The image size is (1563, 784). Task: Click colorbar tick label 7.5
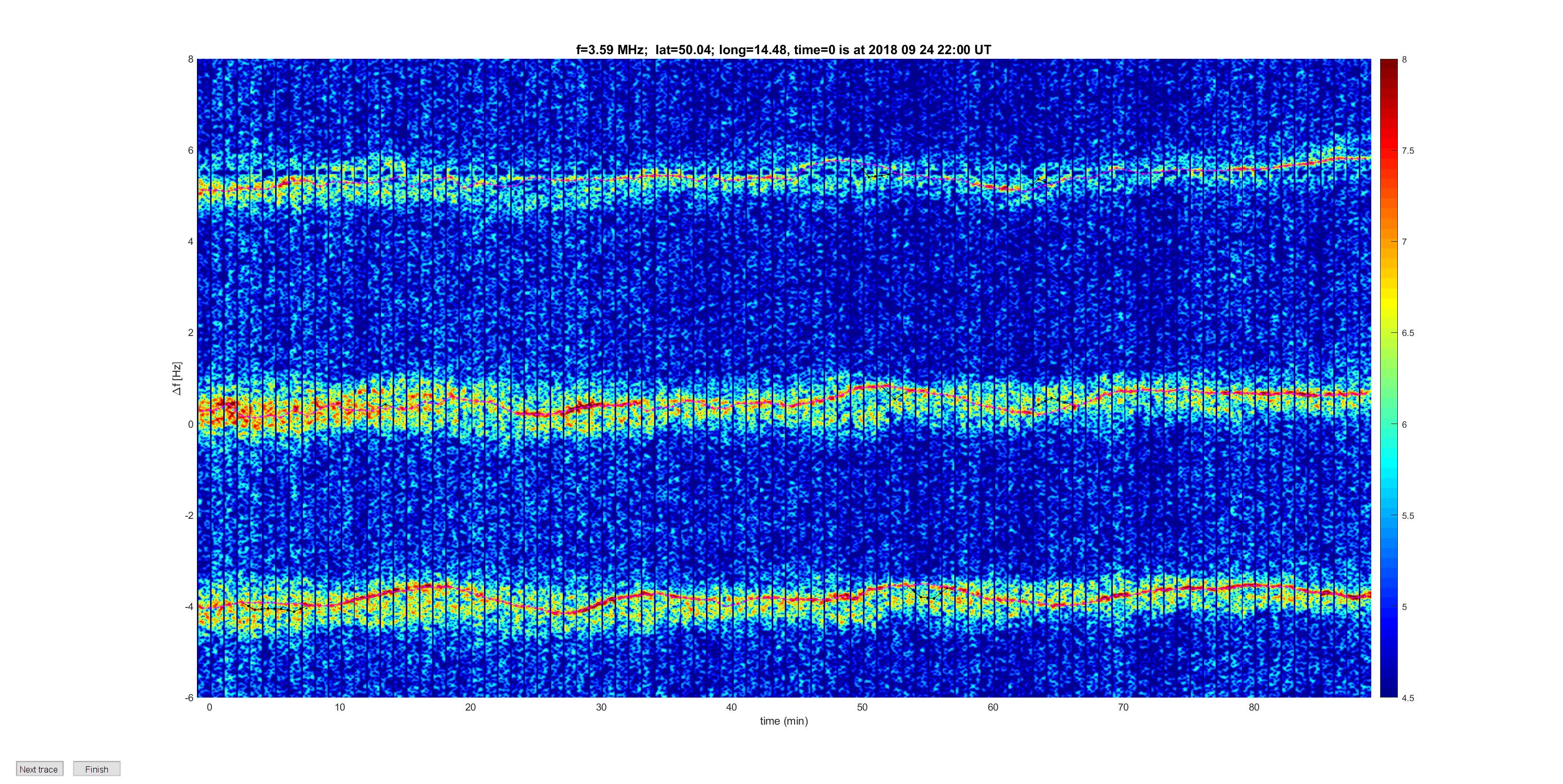(x=1408, y=151)
